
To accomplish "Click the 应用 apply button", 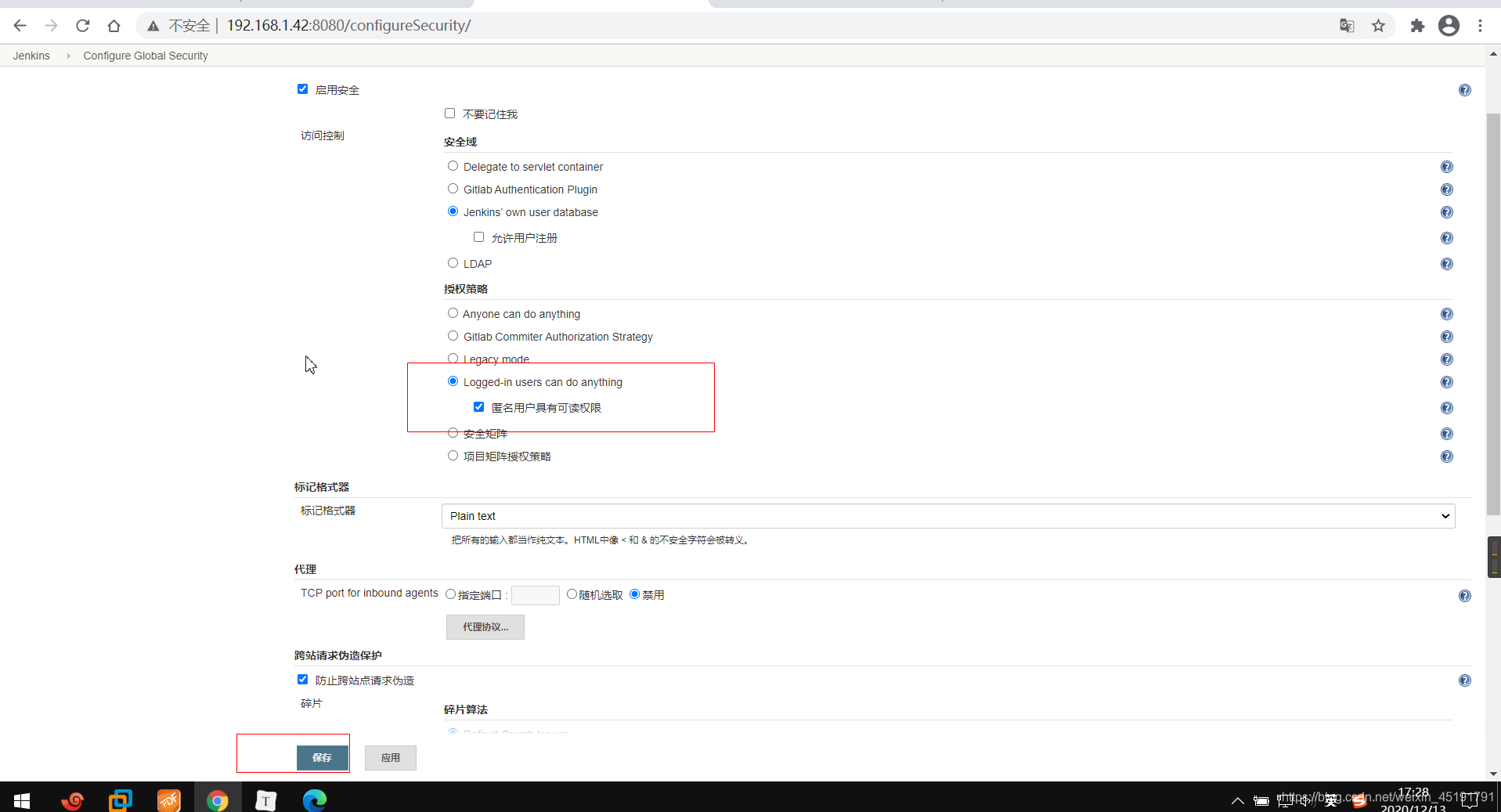I will [391, 758].
